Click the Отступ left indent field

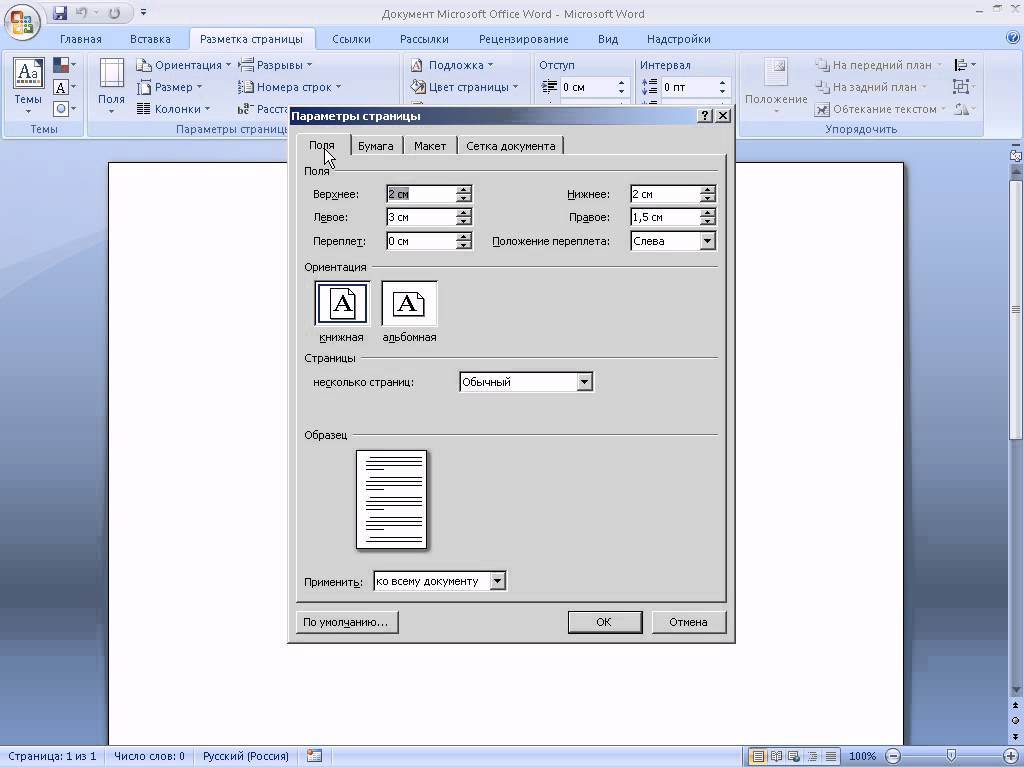coord(588,87)
